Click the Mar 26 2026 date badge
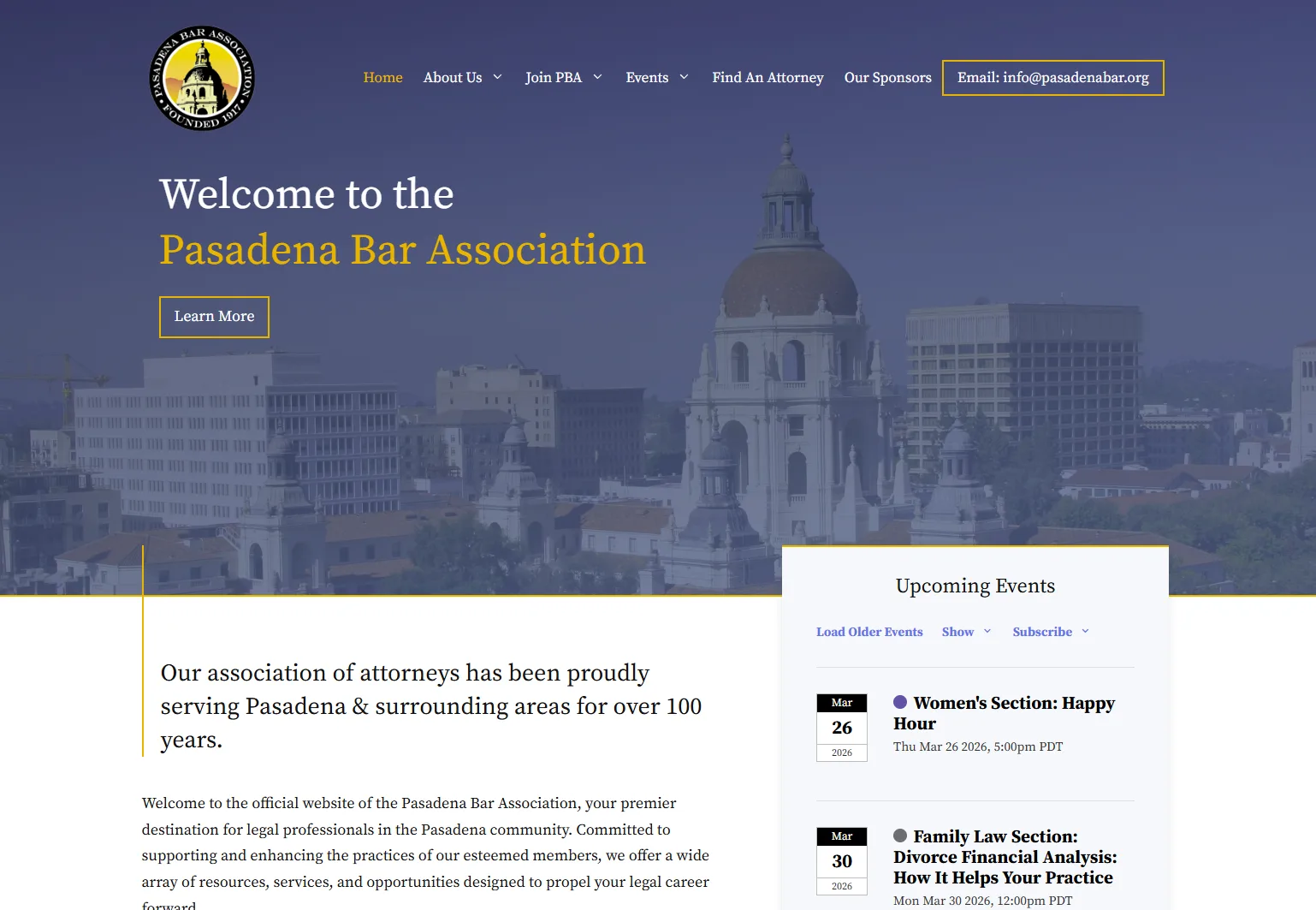This screenshot has width=1316, height=910. [842, 728]
